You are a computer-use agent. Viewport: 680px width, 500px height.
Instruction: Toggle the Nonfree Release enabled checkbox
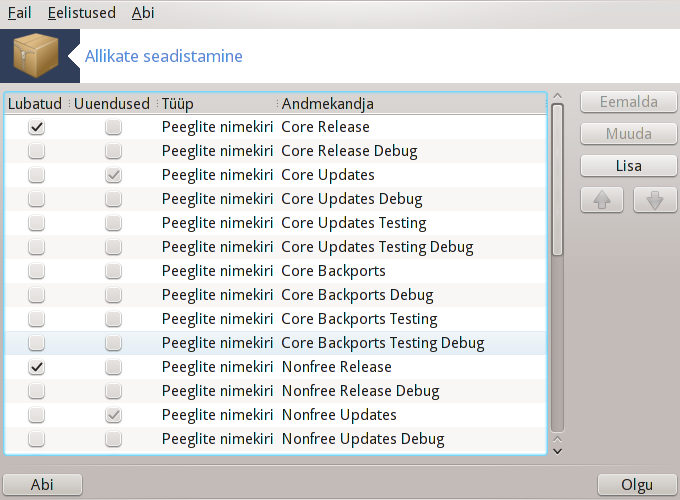[x=36, y=367]
